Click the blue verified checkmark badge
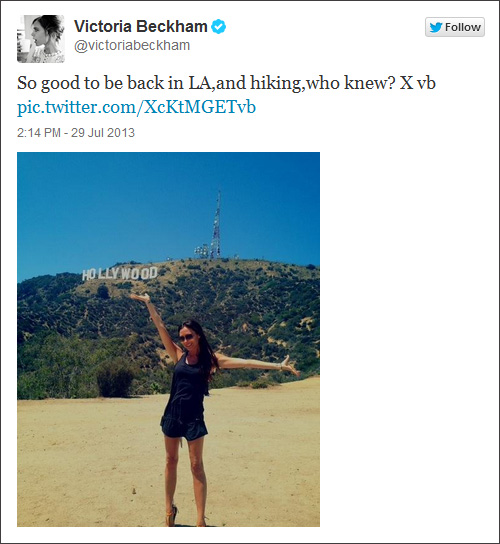The image size is (500, 544). (x=219, y=27)
